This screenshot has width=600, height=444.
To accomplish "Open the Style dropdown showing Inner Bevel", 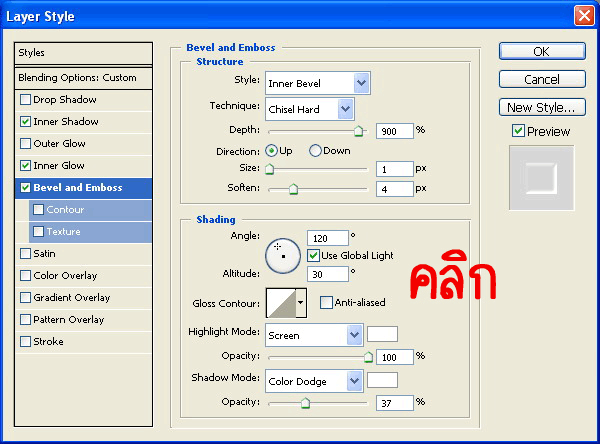I will coord(316,83).
